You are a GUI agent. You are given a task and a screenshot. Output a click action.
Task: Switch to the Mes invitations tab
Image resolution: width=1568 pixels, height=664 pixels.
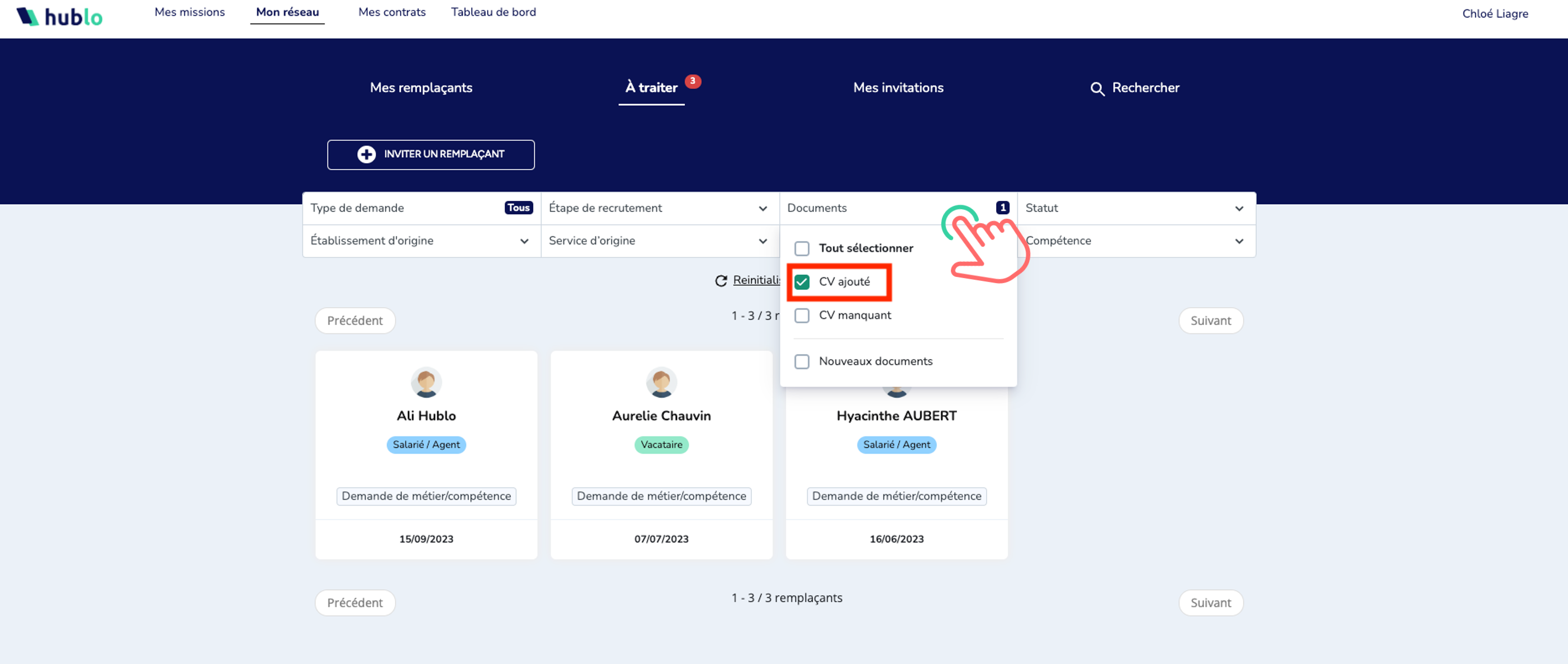[898, 88]
